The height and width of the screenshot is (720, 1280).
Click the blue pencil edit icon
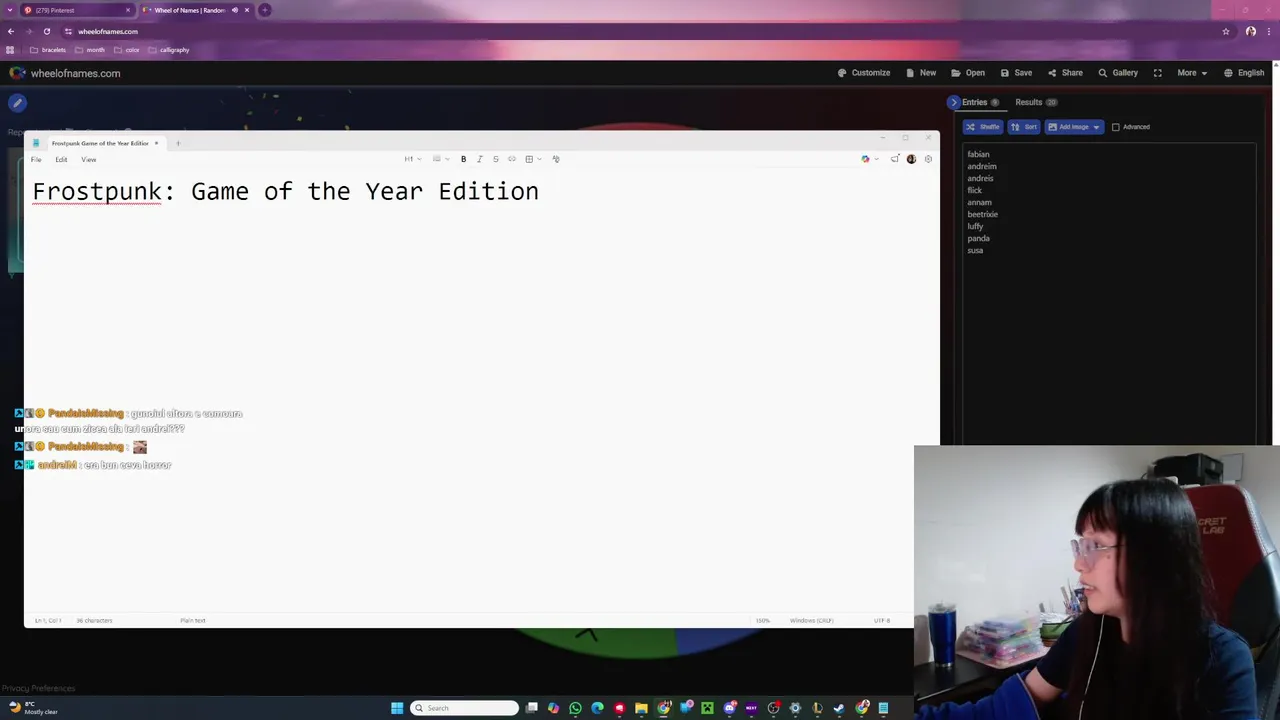coord(17,103)
